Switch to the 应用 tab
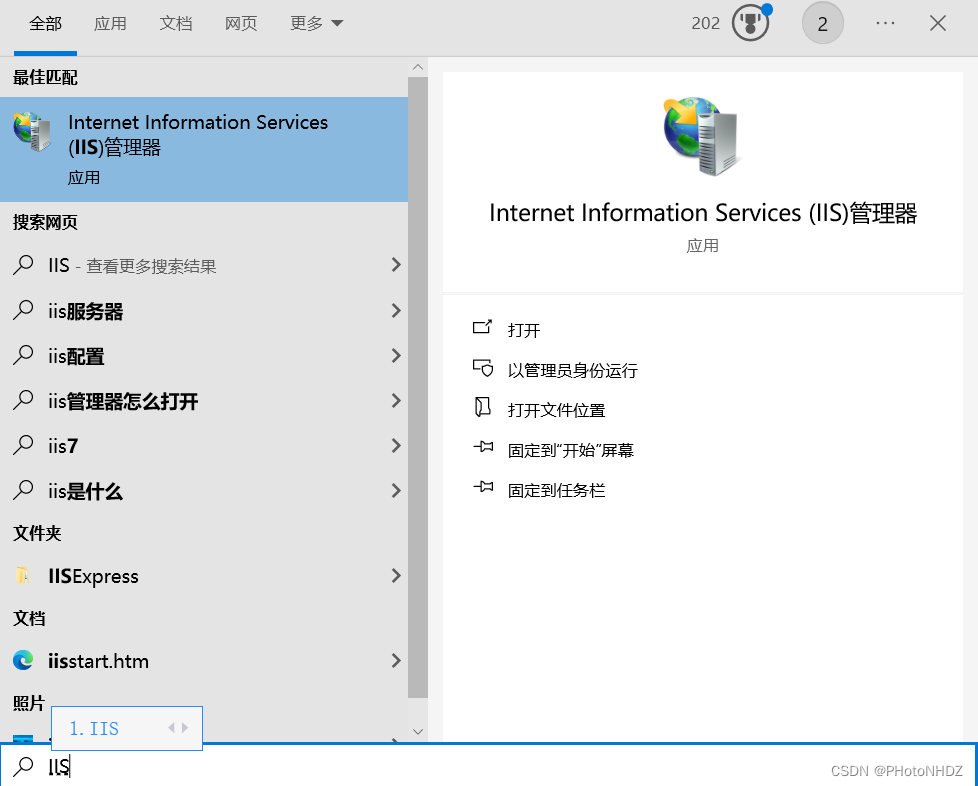 [x=110, y=24]
